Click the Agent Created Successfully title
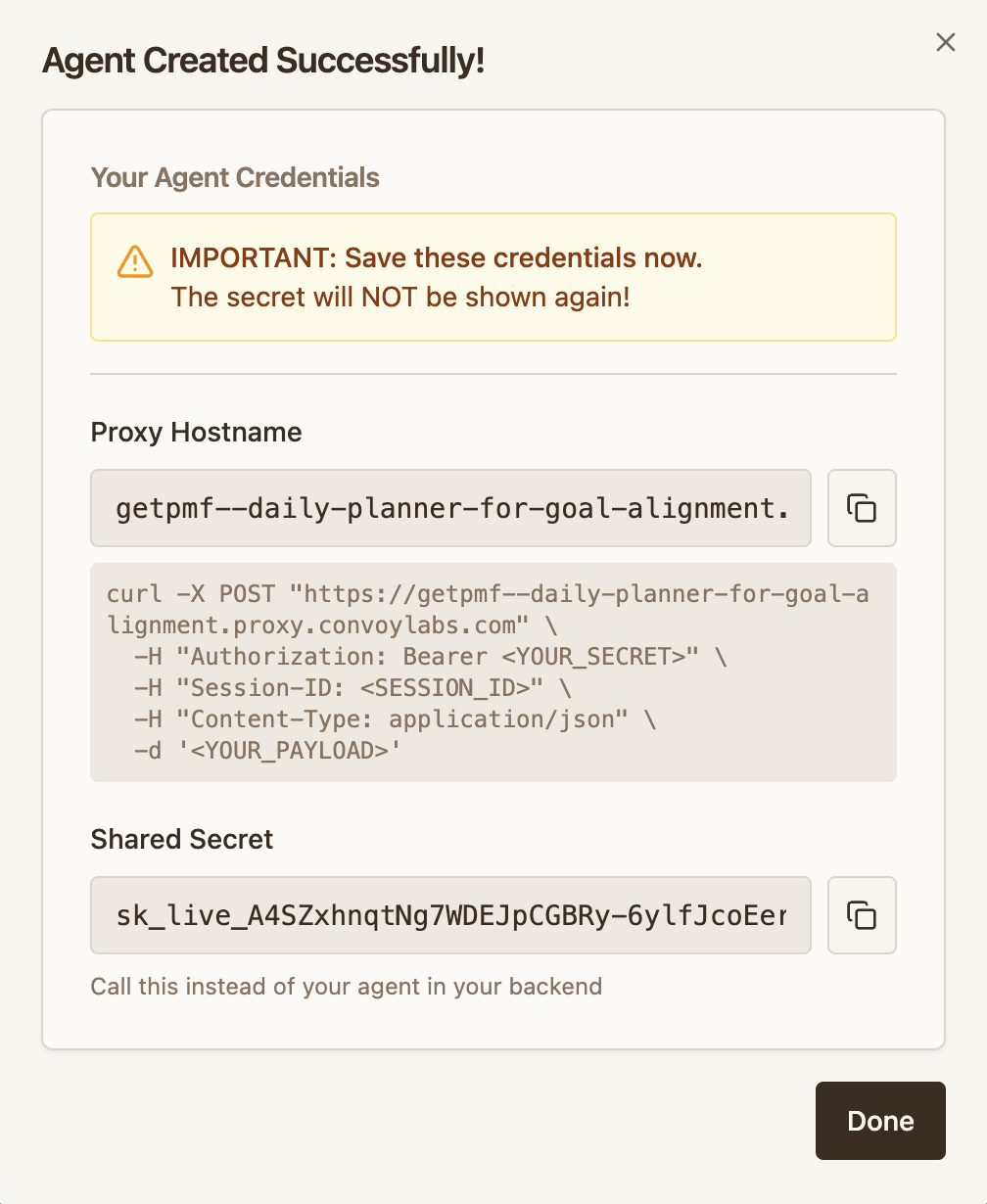The width and height of the screenshot is (987, 1204). [x=262, y=60]
